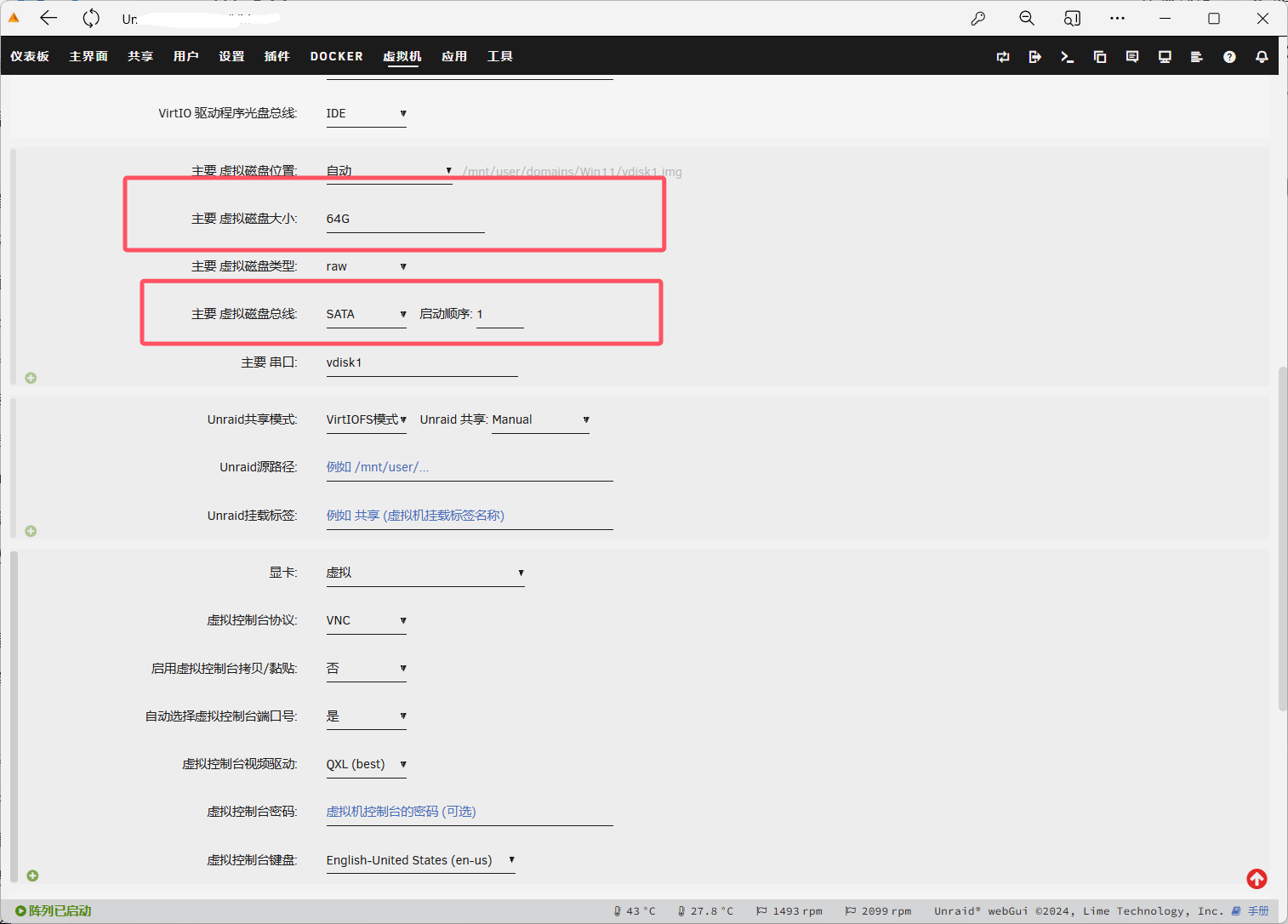Open the notifications bell icon
The width and height of the screenshot is (1288, 924).
click(x=1262, y=57)
